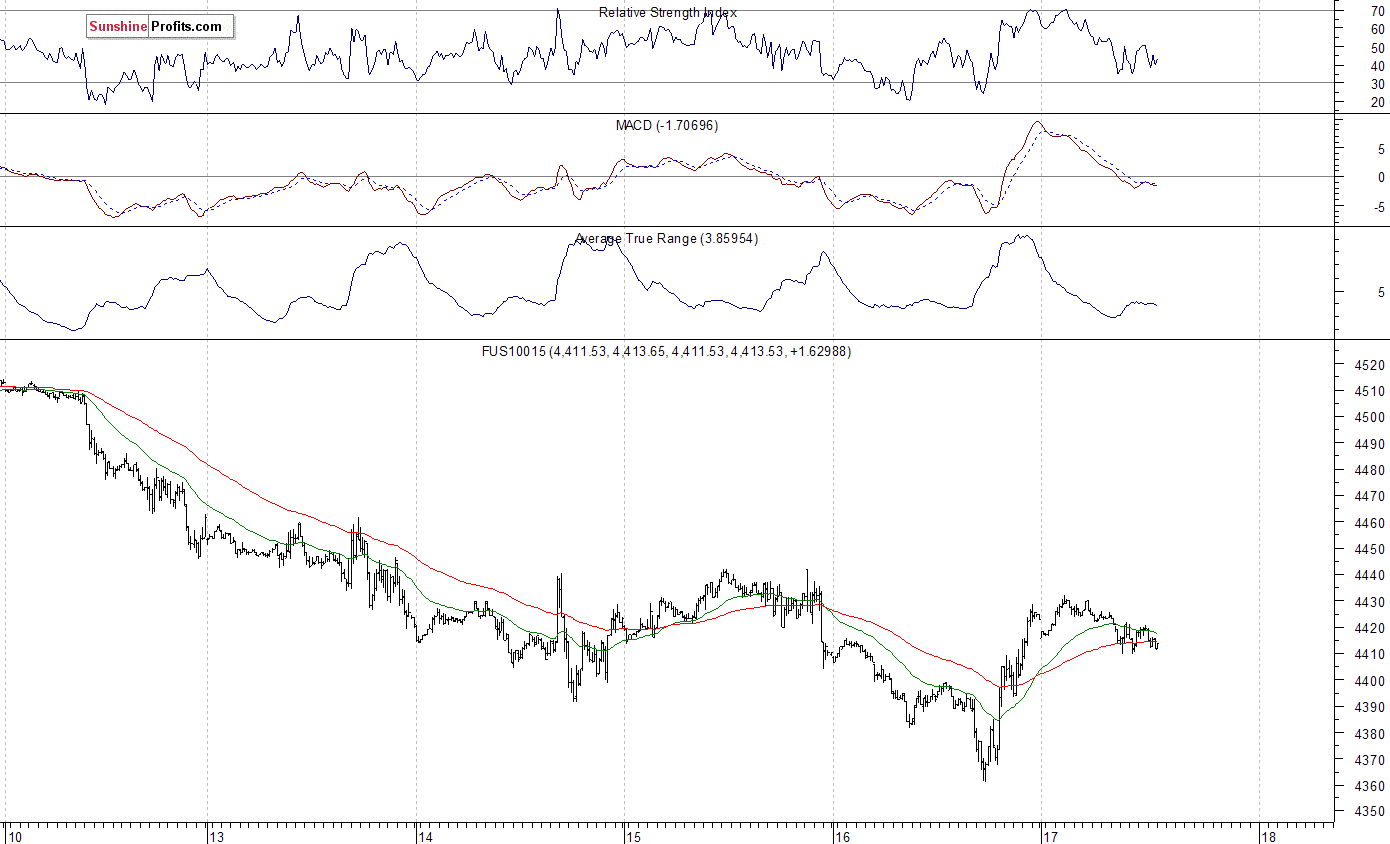Viewport: 1390px width, 844px height.
Task: Click the MACD (-1.70696) label
Action: click(667, 126)
